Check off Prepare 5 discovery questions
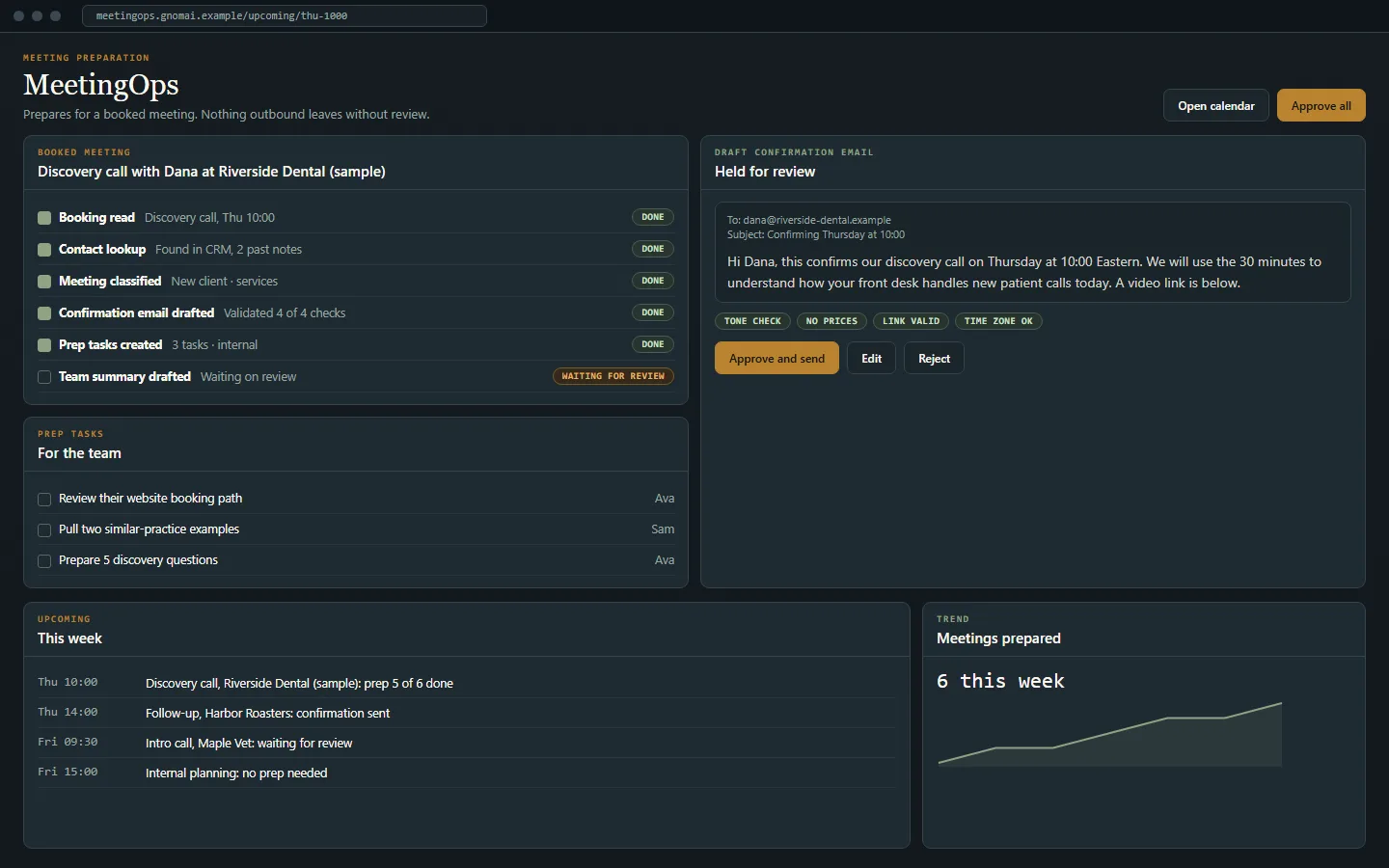The image size is (1389, 868). click(44, 561)
